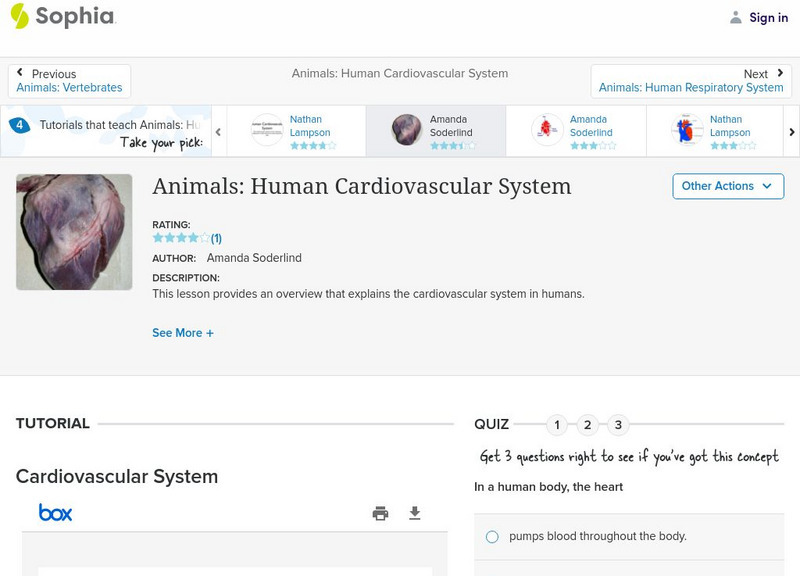Select quiz question 1 step
Image resolution: width=800 pixels, height=576 pixels.
(557, 425)
